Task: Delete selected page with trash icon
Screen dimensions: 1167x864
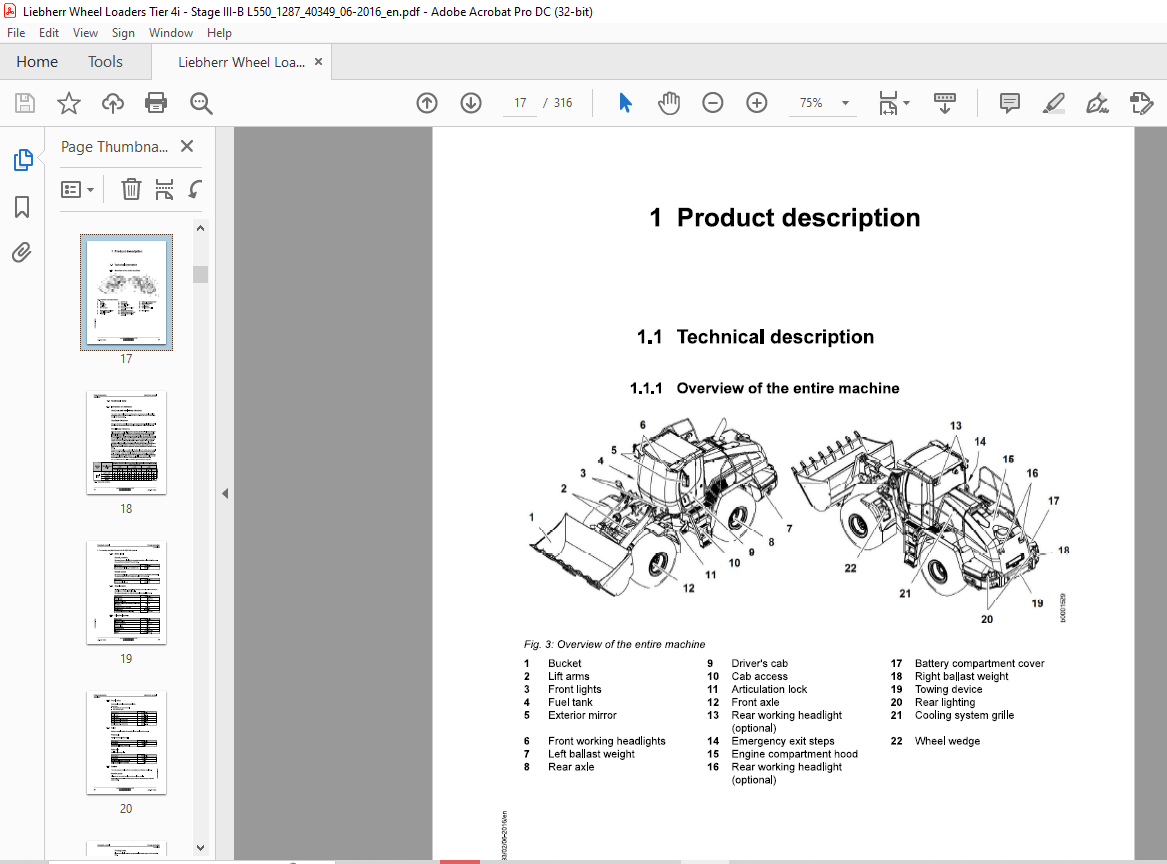Action: (131, 189)
